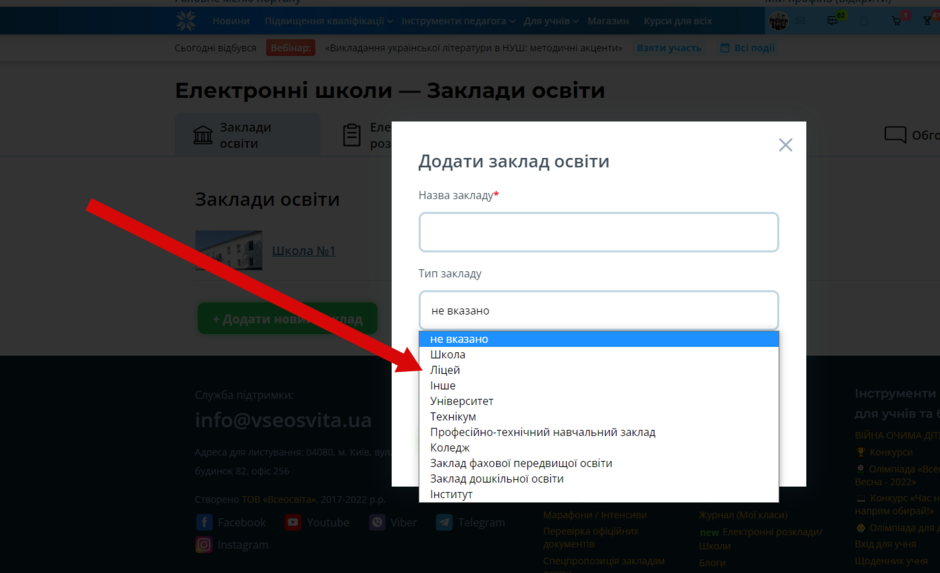The width and height of the screenshot is (940, 573).
Task: Open the 'Магазин' menu item
Action: (x=608, y=21)
